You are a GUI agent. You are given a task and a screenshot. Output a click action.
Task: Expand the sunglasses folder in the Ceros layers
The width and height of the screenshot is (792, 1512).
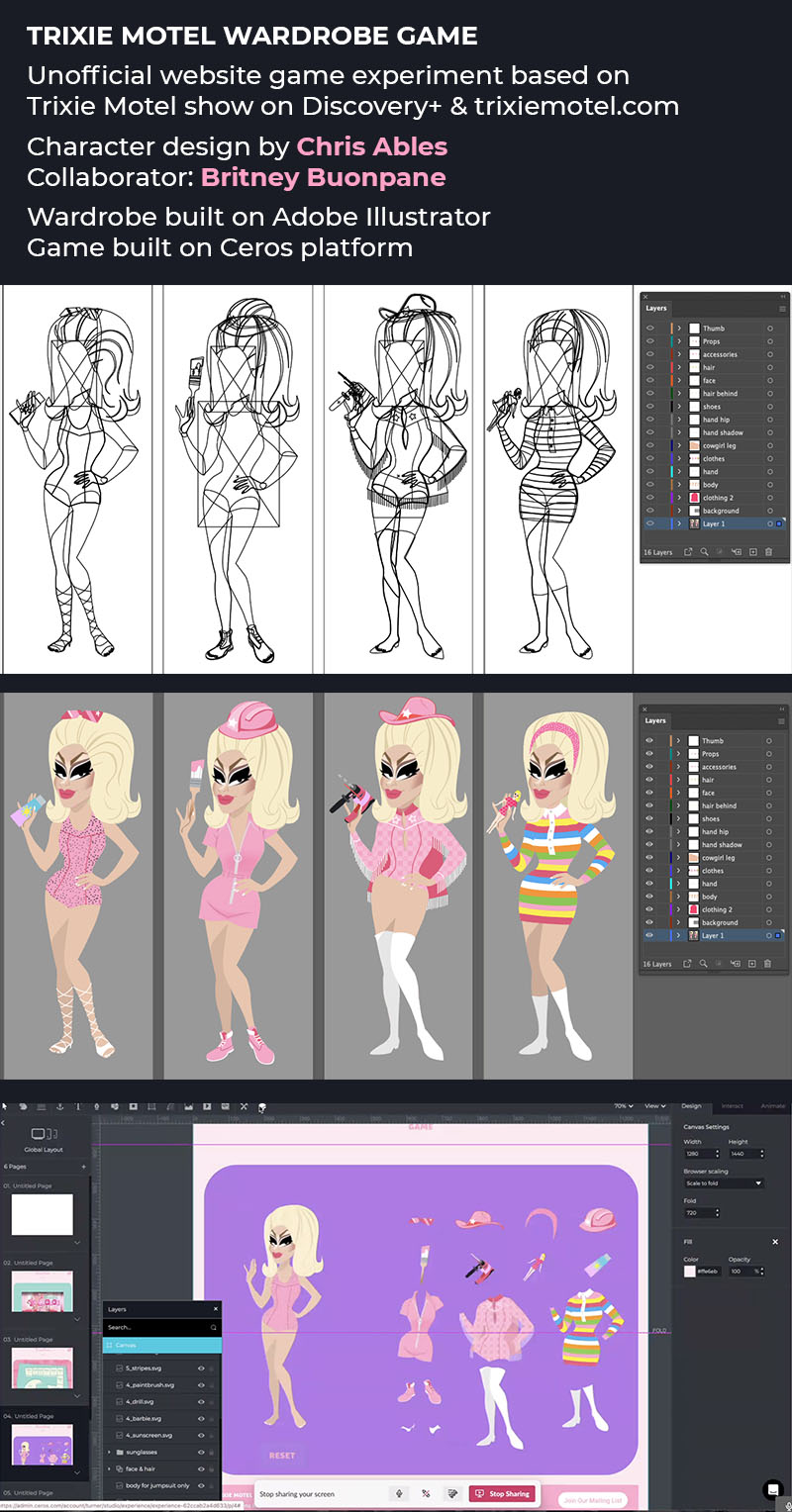(109, 1452)
